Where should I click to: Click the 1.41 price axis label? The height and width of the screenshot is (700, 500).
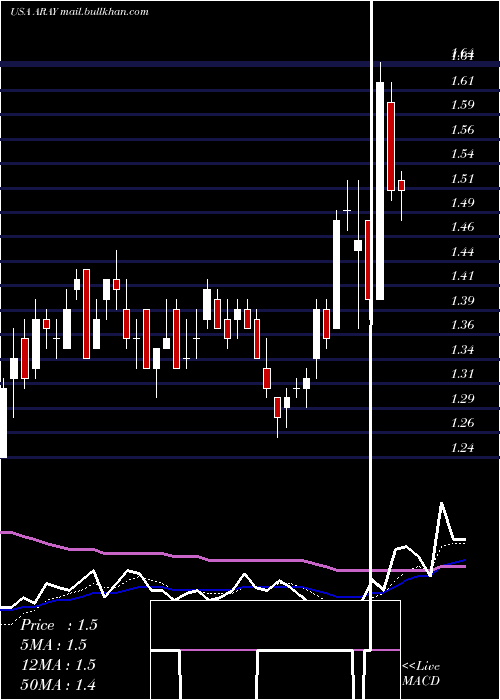coord(462,276)
